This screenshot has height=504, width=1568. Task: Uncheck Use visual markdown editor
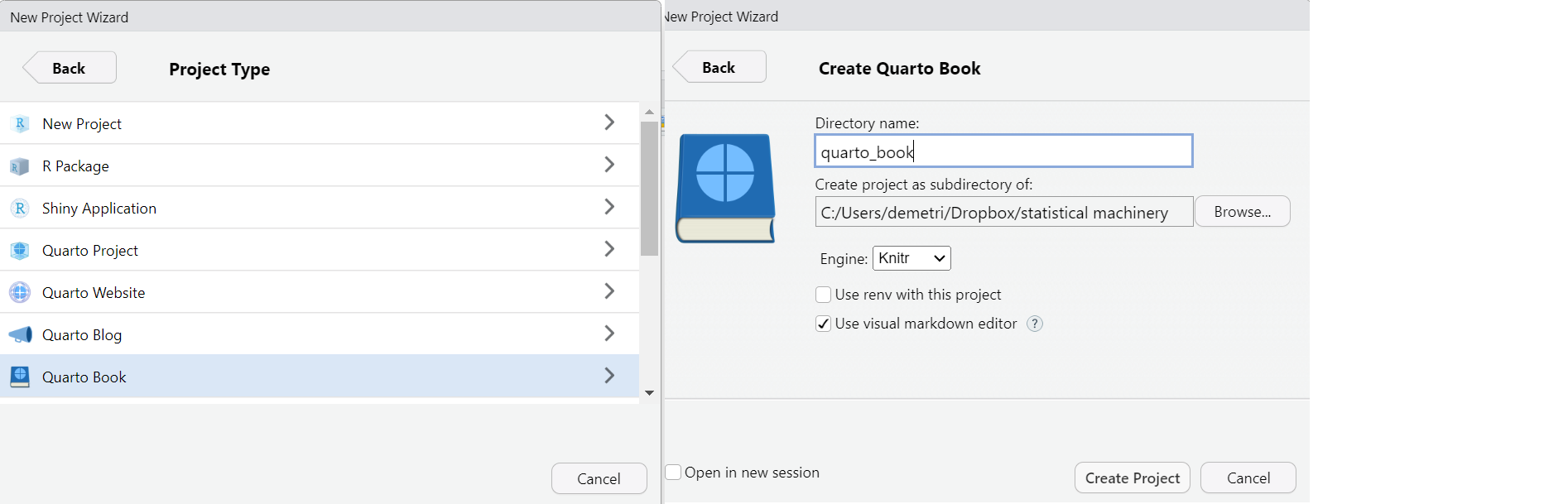(x=824, y=324)
